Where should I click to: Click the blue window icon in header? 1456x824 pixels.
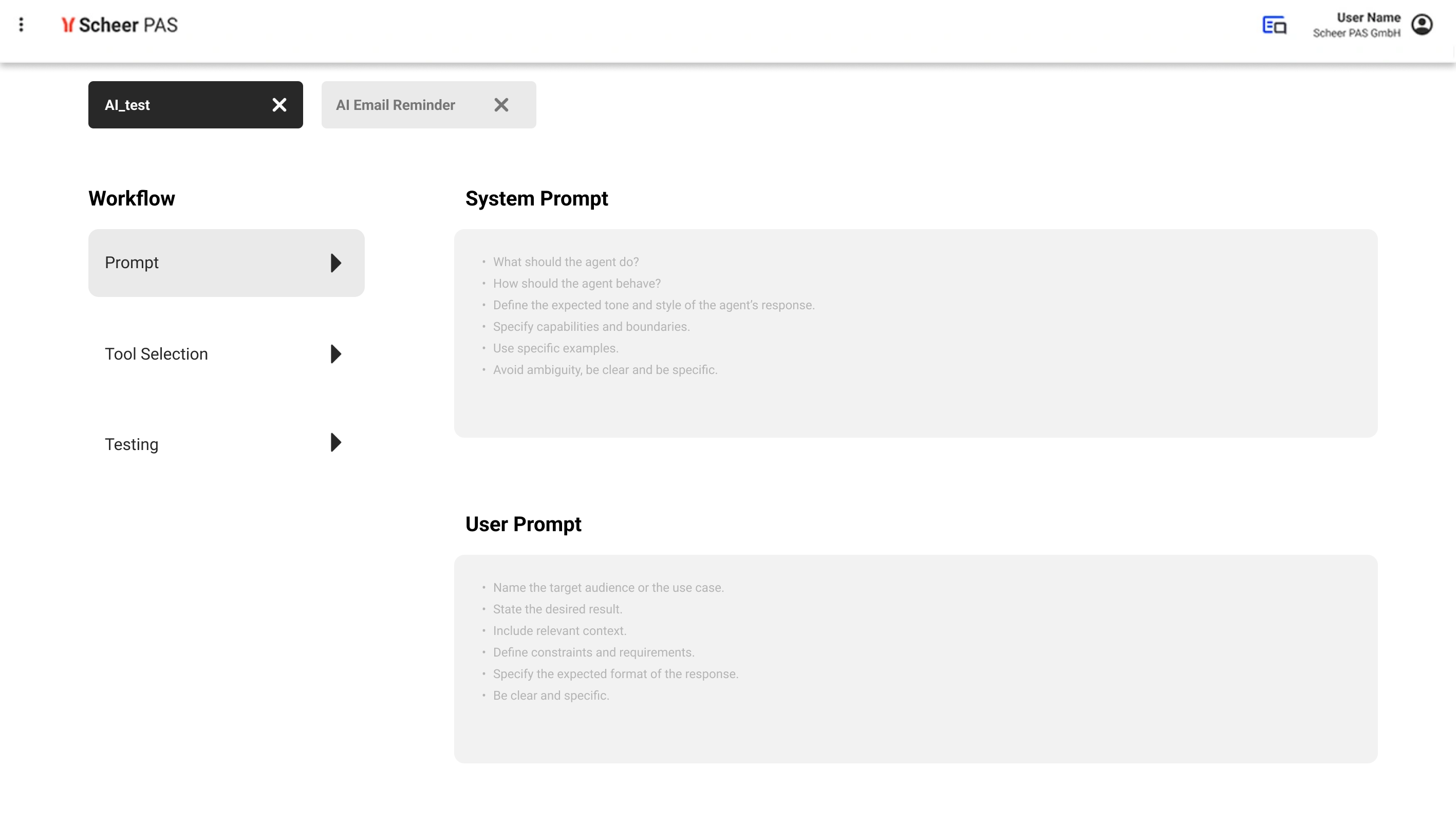coord(1274,25)
